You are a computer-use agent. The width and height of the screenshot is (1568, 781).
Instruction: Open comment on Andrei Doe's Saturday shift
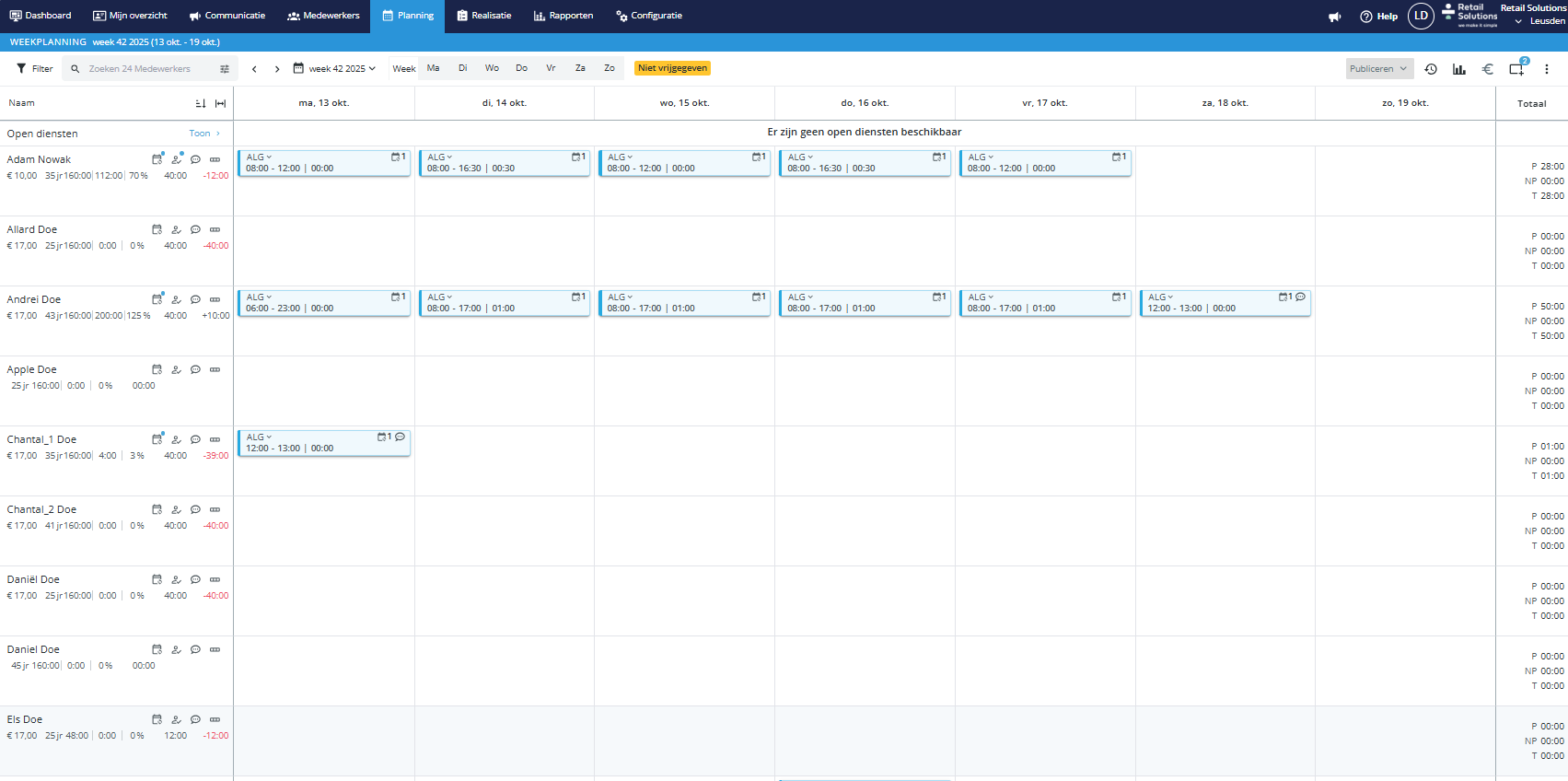[x=1301, y=297]
